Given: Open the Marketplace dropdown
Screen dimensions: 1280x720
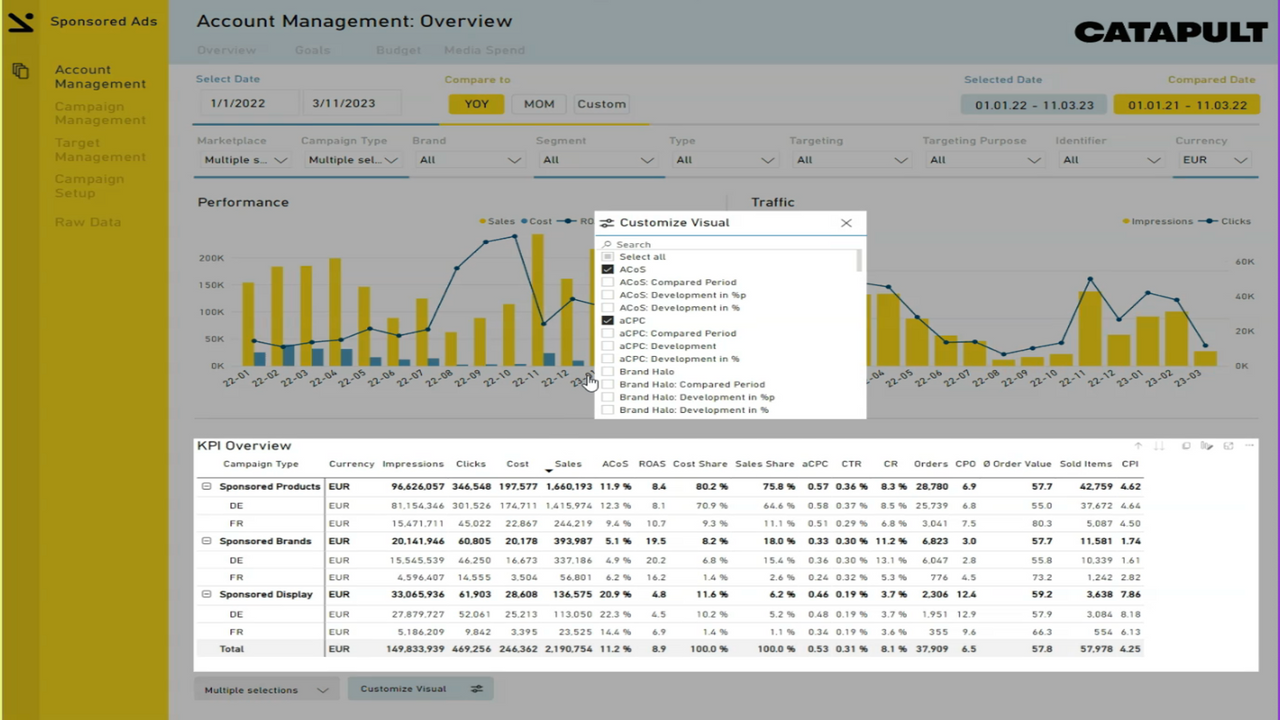Looking at the screenshot, I should [245, 160].
